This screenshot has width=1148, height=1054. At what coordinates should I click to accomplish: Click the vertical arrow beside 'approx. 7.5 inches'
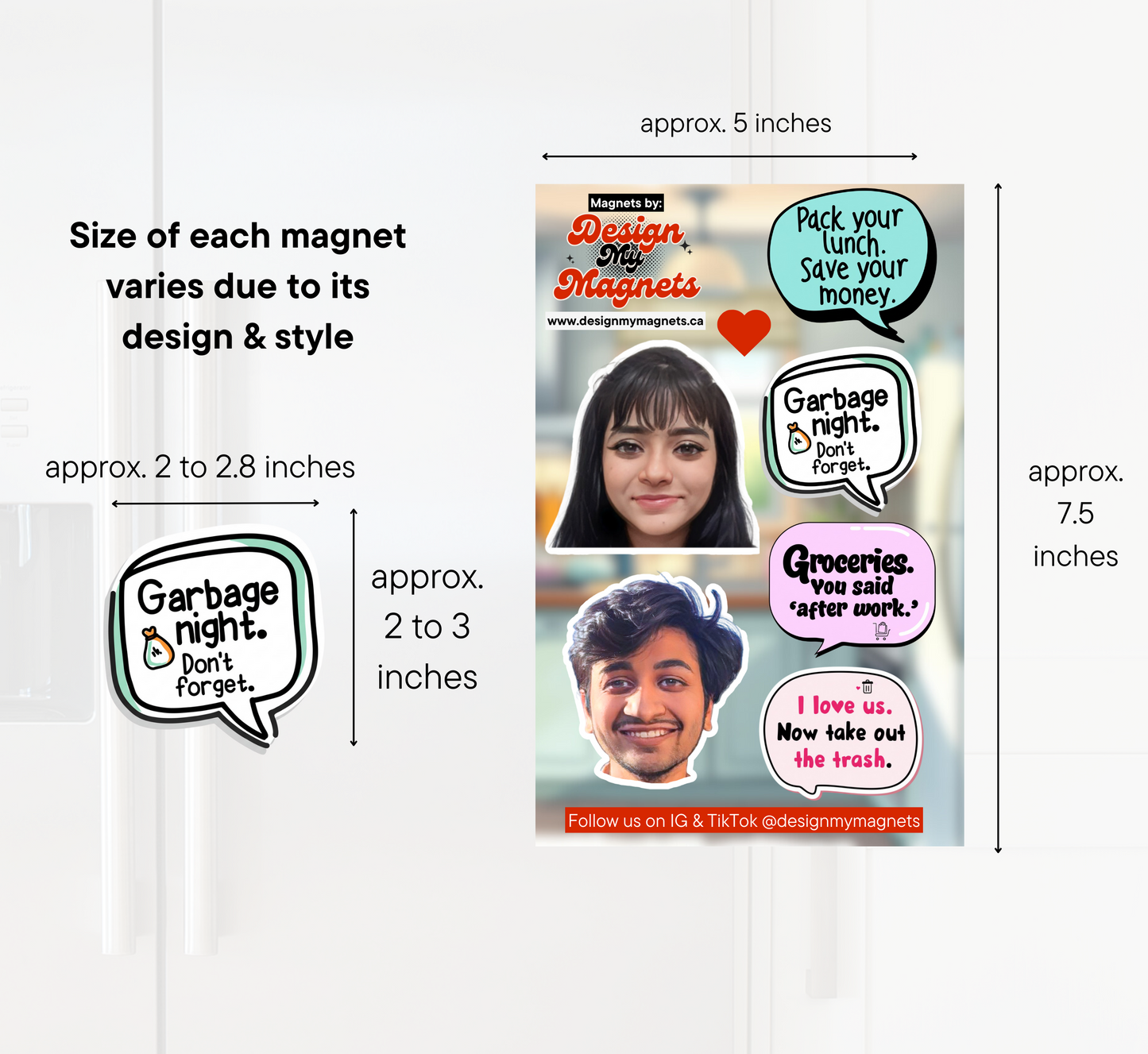999,518
